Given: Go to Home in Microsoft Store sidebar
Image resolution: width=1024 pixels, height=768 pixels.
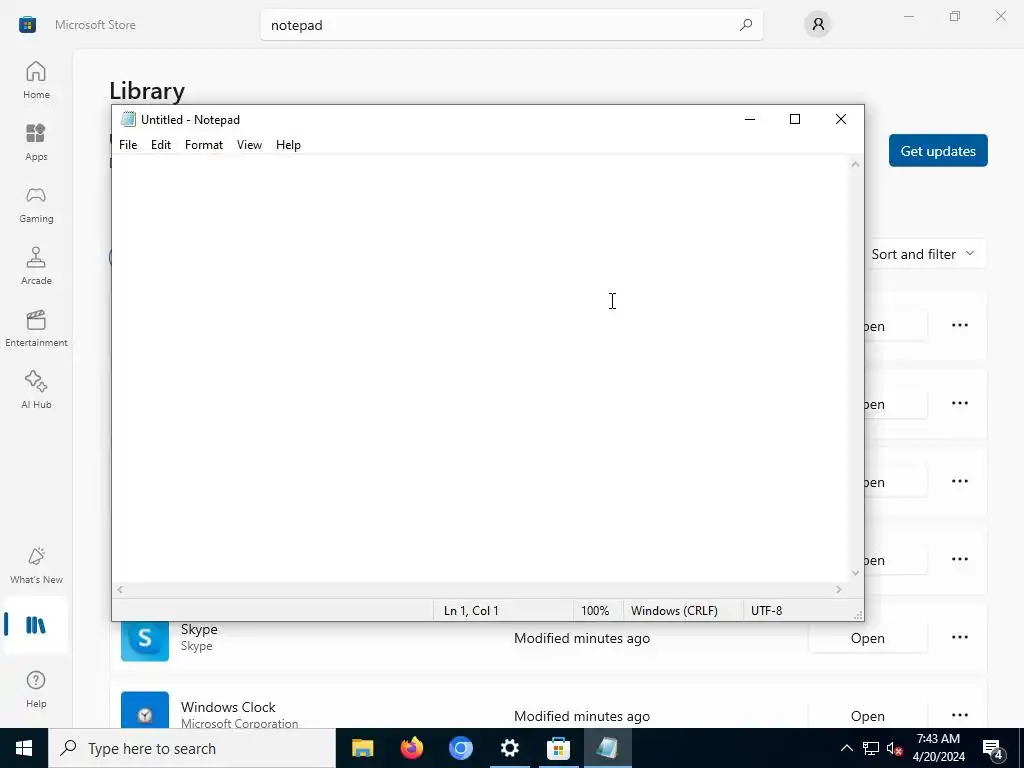Looking at the screenshot, I should click(36, 80).
